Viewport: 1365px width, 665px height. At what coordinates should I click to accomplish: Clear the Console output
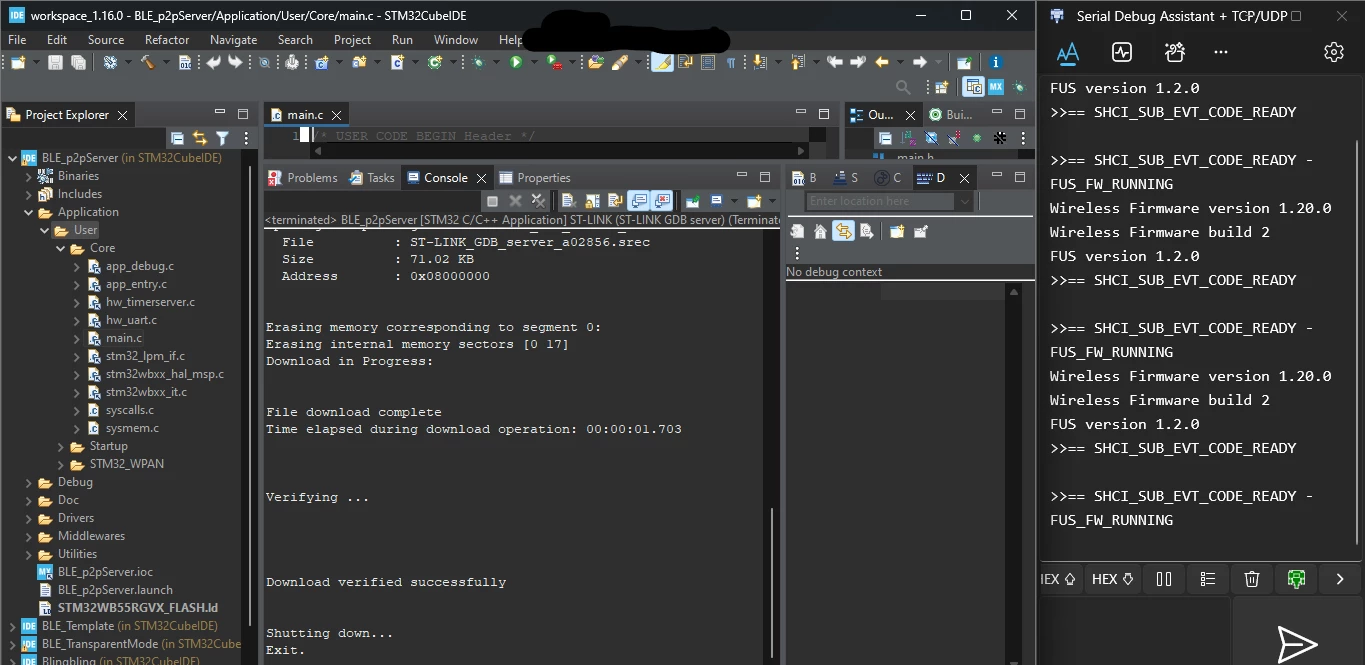[569, 201]
